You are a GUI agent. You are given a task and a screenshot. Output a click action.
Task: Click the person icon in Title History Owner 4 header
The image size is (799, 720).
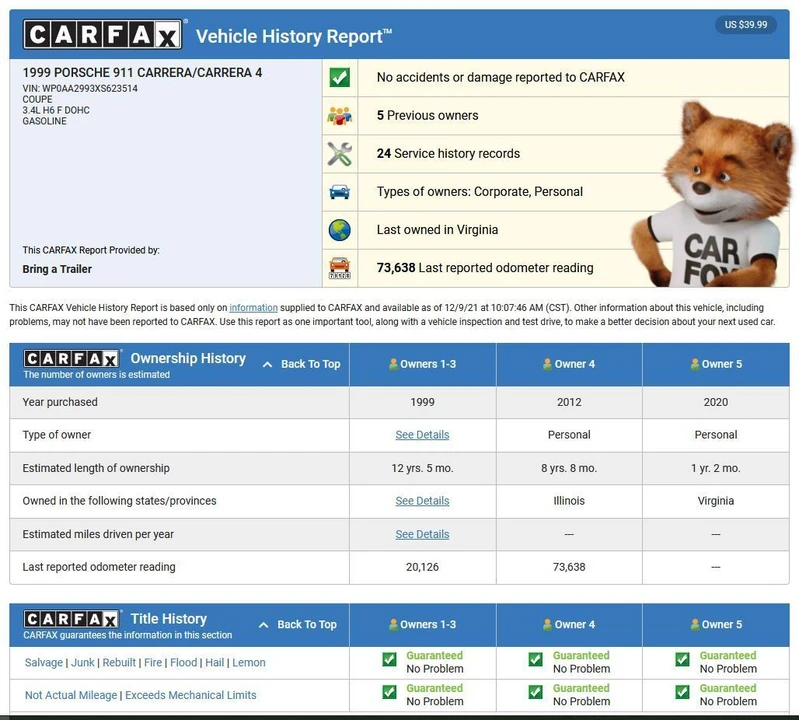point(547,624)
